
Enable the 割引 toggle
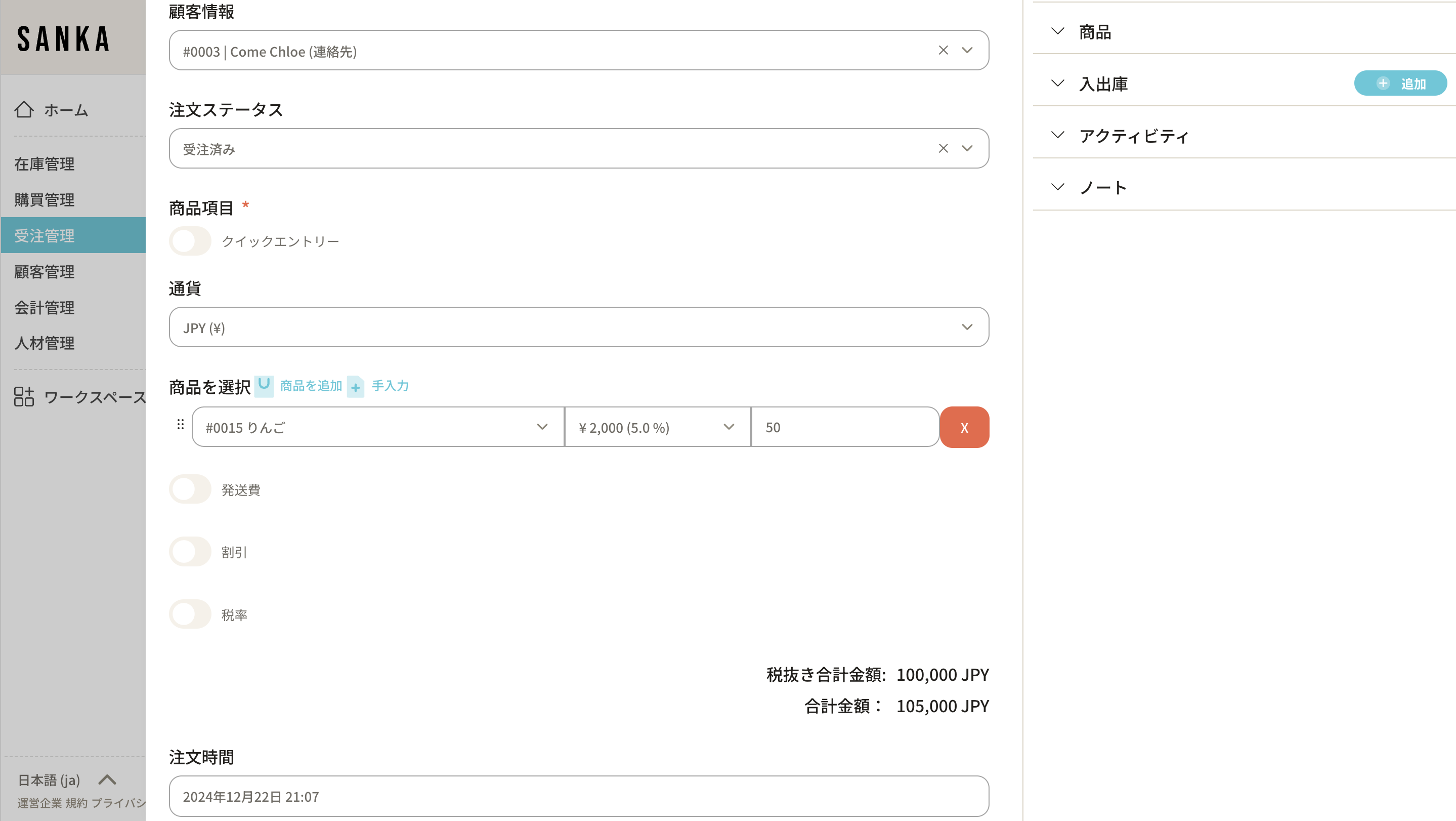190,552
